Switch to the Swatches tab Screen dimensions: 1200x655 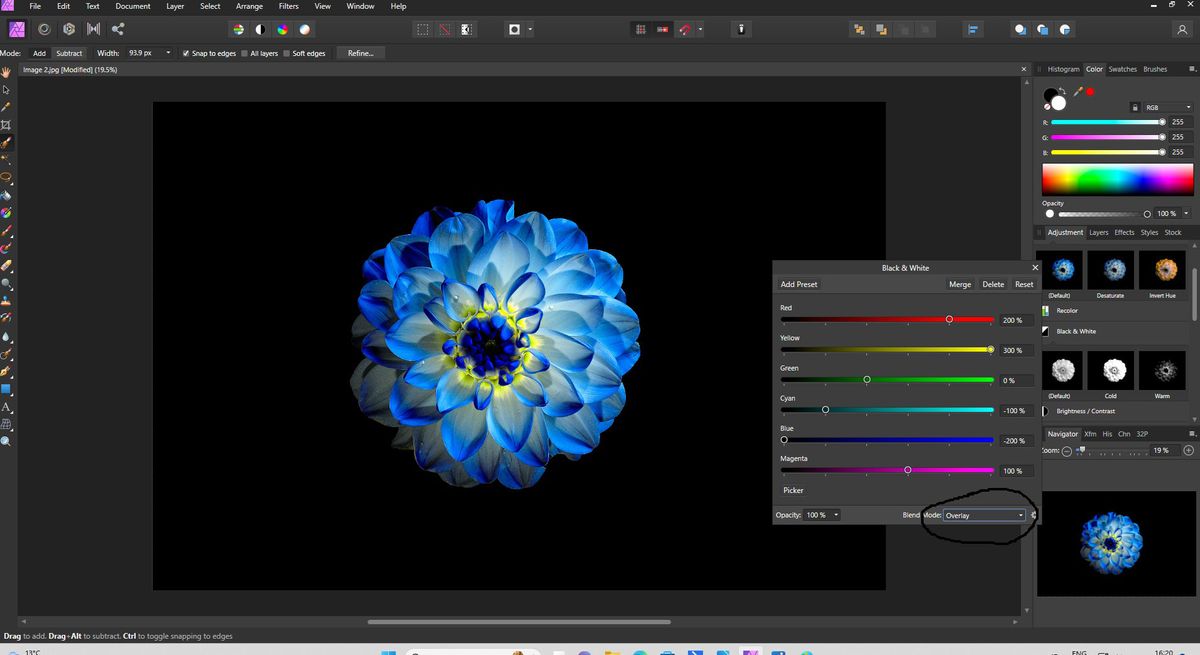(1122, 69)
